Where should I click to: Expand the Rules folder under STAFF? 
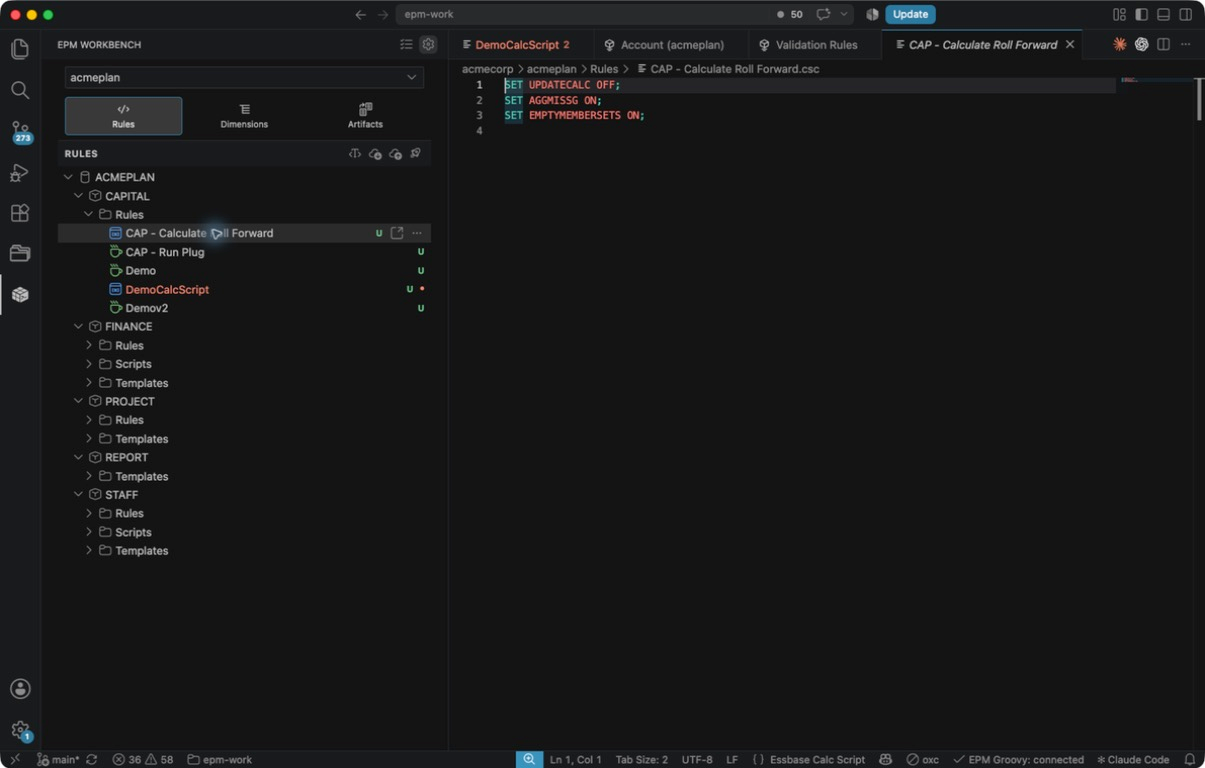point(88,513)
